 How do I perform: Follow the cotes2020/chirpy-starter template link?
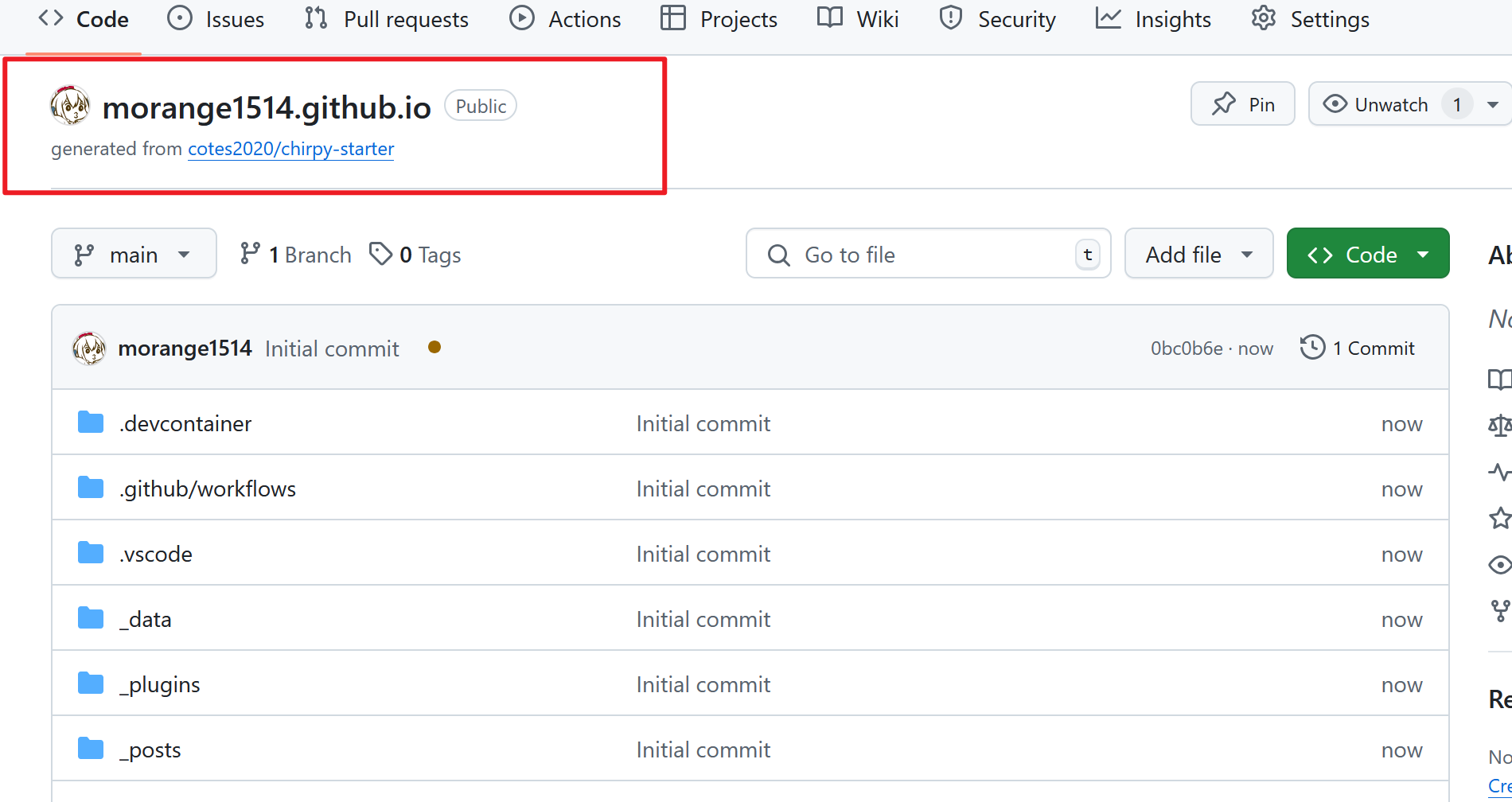[290, 149]
